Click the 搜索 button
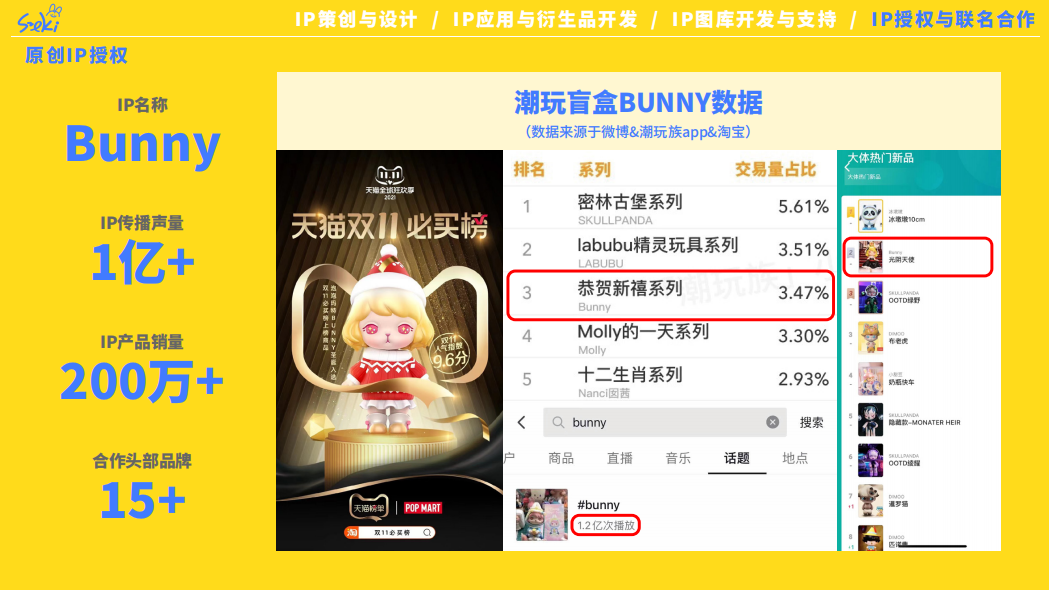1050x591 pixels. tap(812, 422)
